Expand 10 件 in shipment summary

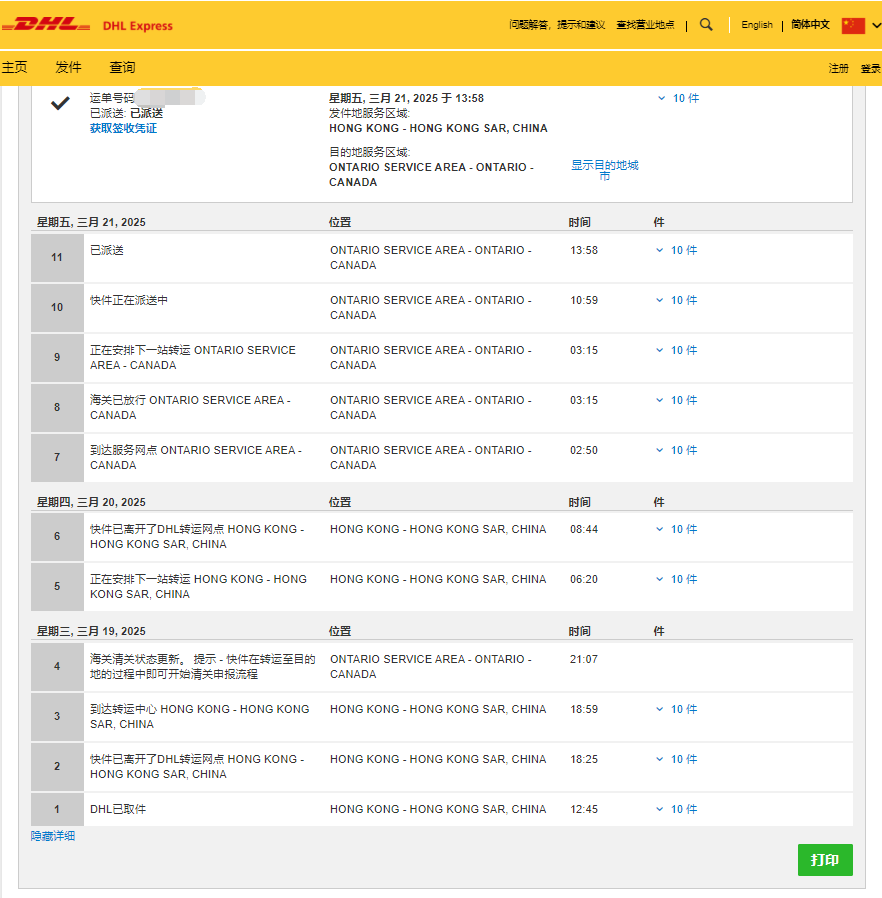tap(679, 99)
